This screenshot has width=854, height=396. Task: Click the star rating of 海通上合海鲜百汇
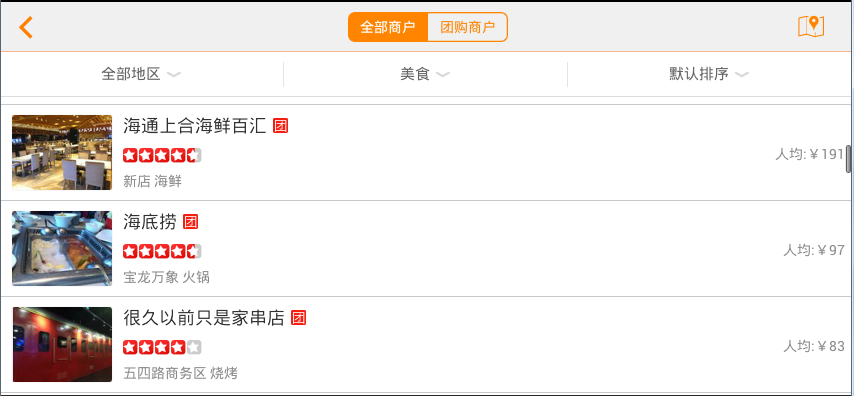coord(162,155)
